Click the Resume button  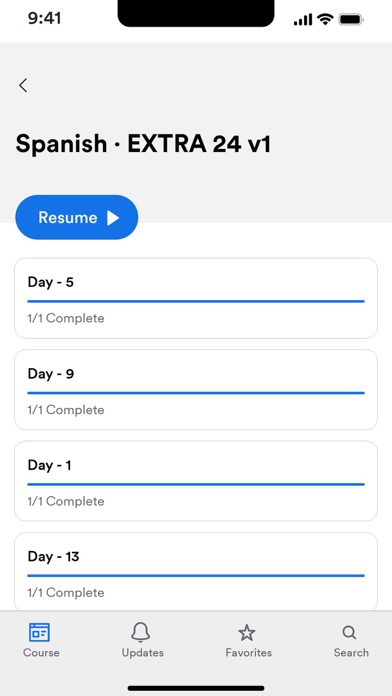click(77, 218)
